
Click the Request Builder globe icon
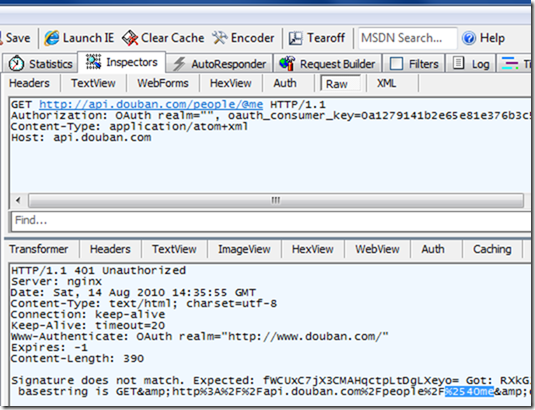tap(287, 63)
